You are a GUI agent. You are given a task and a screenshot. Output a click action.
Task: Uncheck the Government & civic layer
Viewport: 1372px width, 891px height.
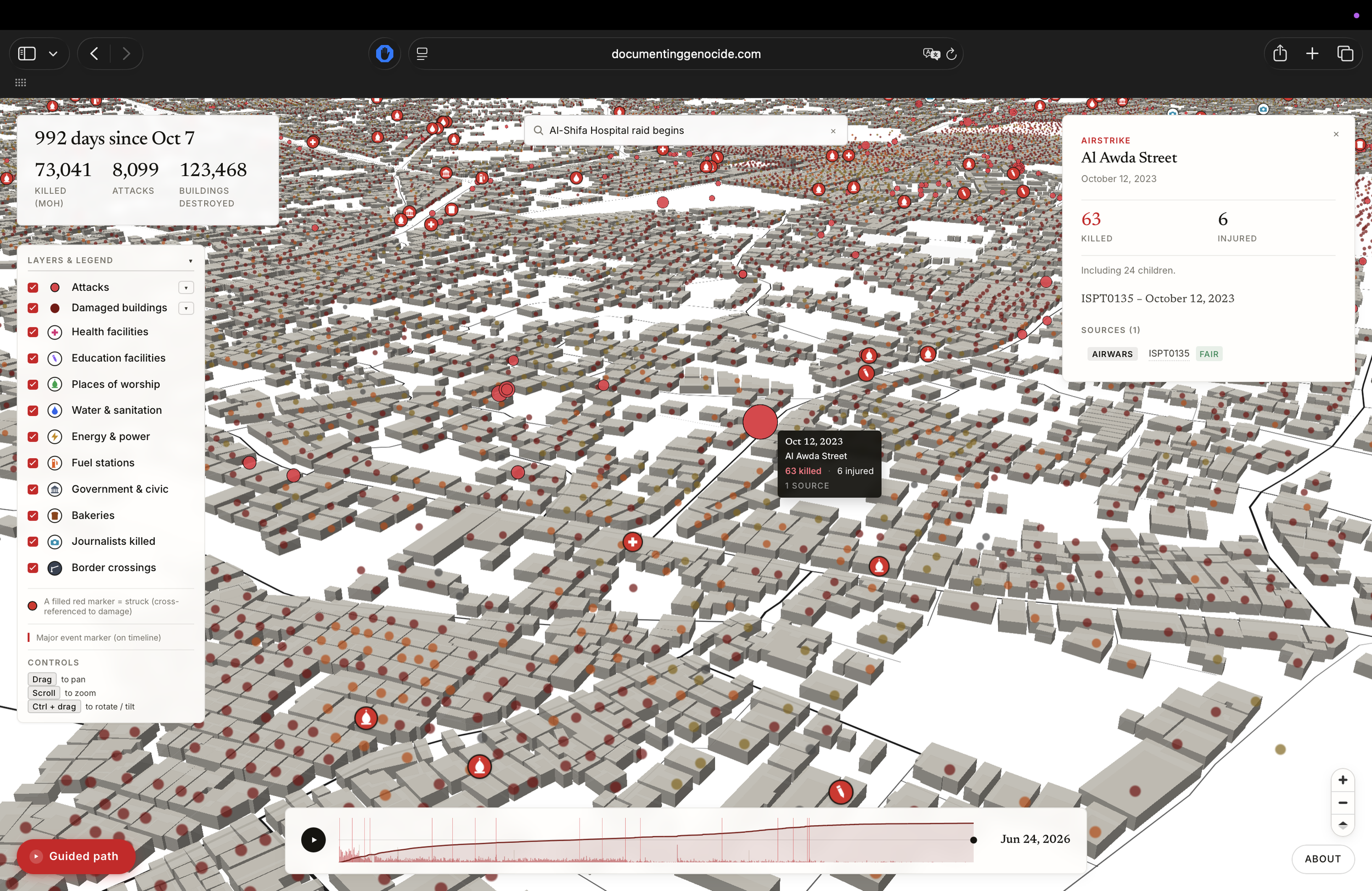click(x=33, y=489)
